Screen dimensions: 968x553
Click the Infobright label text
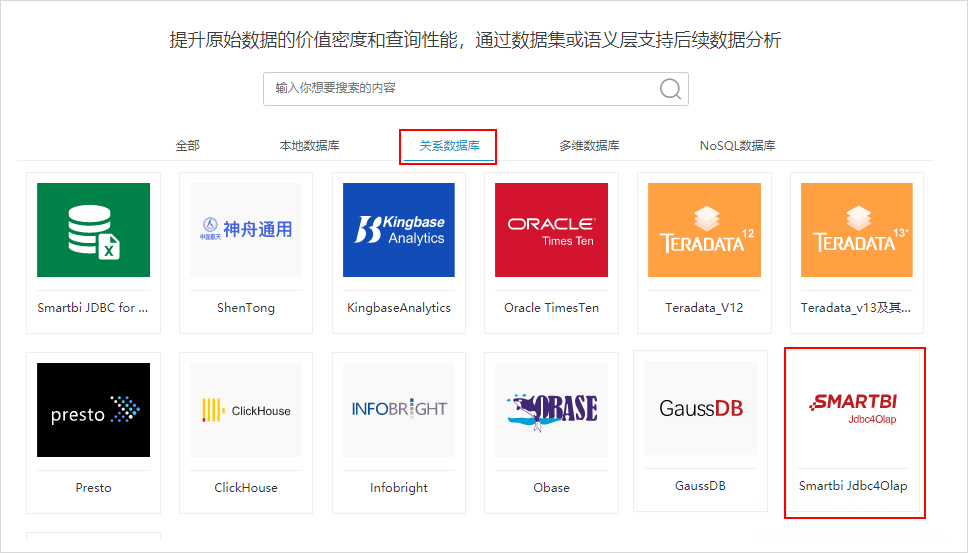point(399,488)
